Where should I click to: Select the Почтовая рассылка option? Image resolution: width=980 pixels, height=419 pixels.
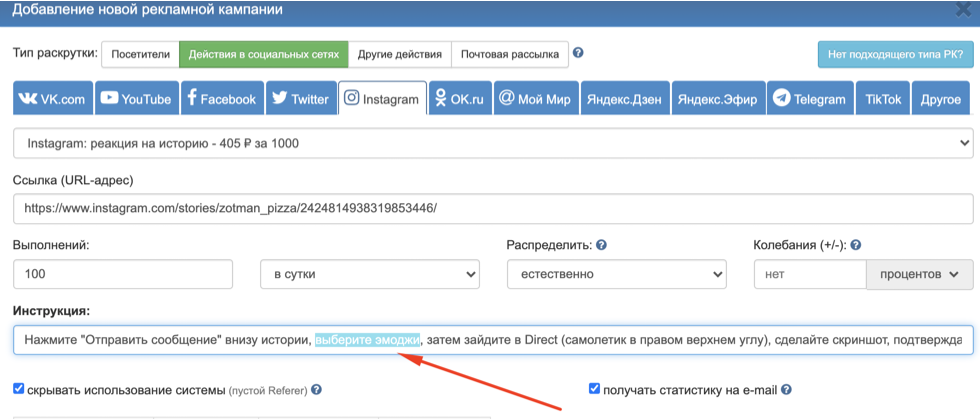(510, 54)
